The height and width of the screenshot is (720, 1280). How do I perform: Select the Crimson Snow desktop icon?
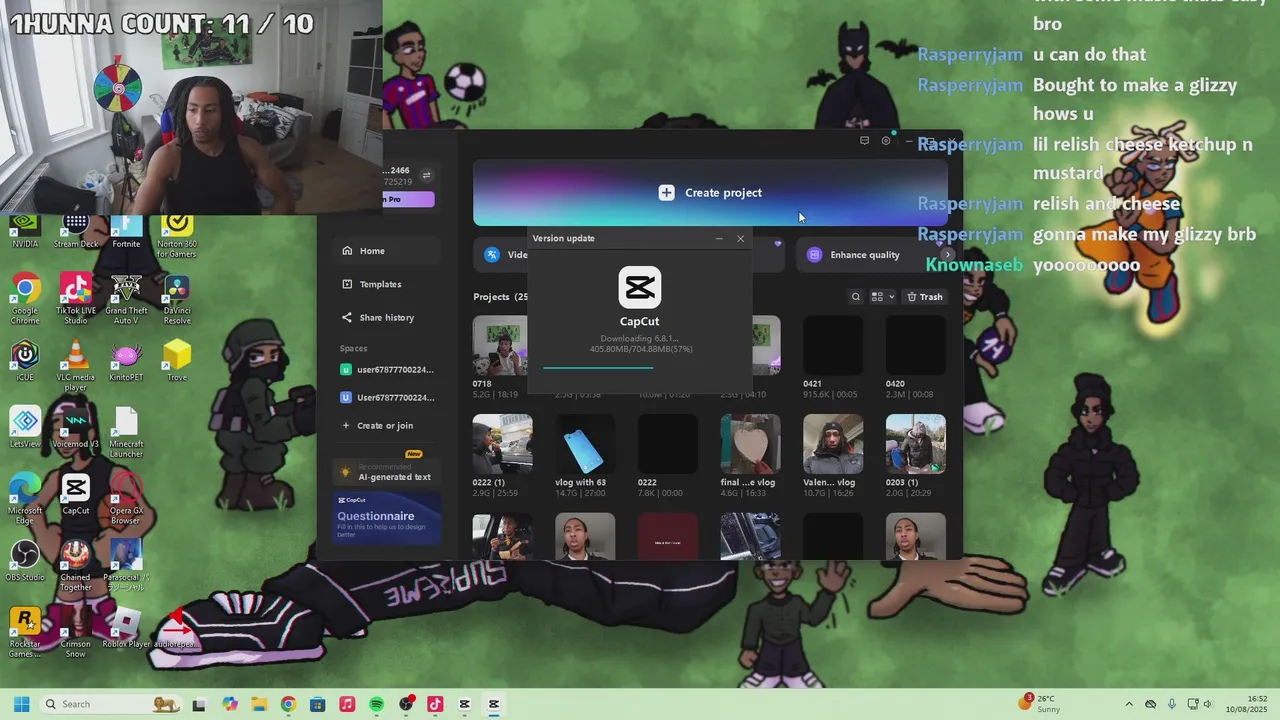75,633
